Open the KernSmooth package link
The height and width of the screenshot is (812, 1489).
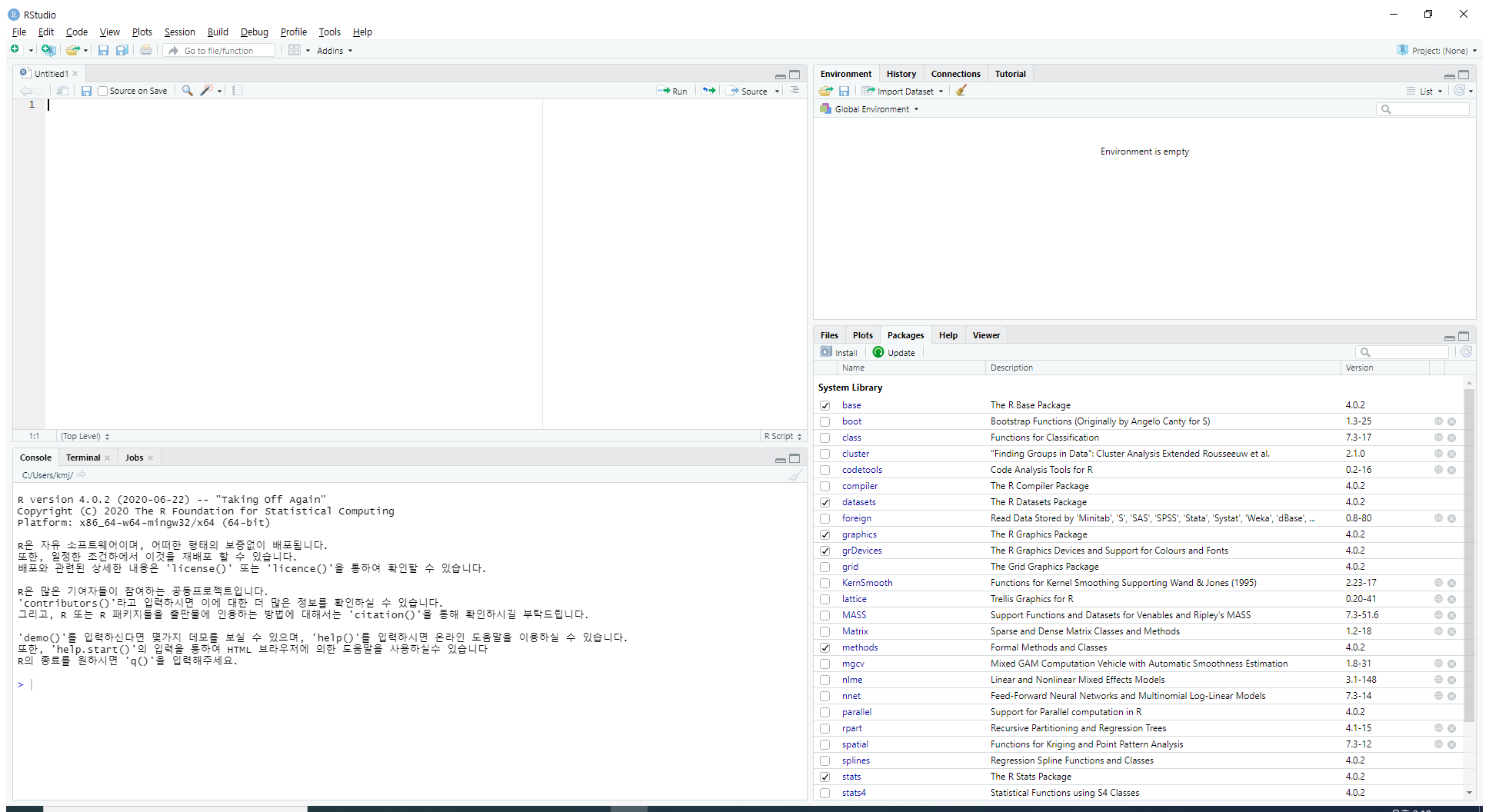pyautogui.click(x=867, y=583)
